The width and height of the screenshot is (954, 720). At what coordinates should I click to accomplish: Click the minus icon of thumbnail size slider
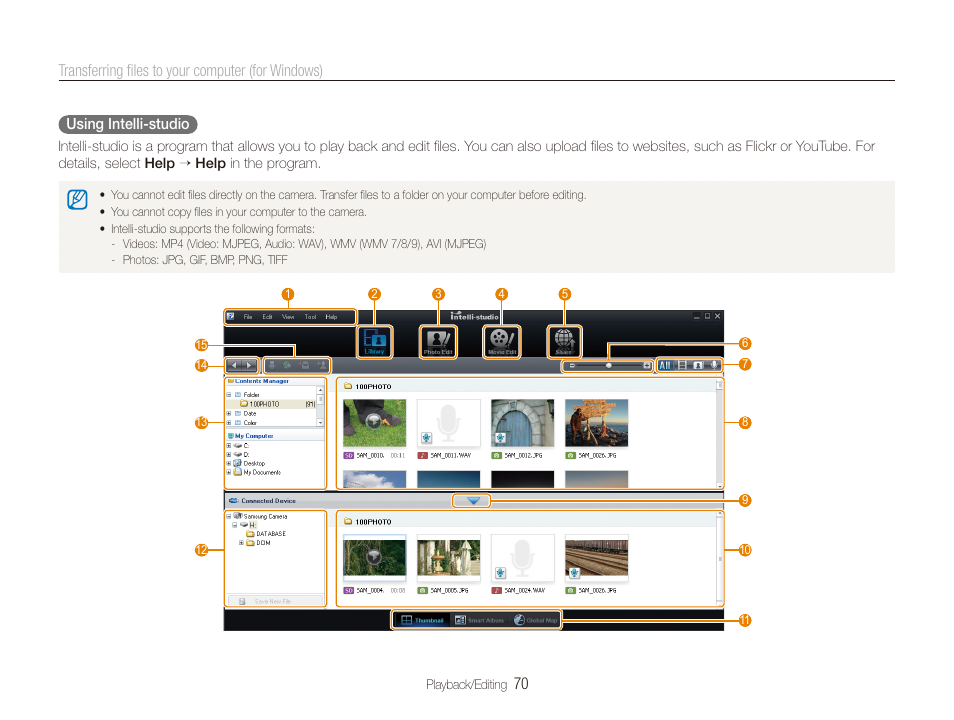pos(572,366)
